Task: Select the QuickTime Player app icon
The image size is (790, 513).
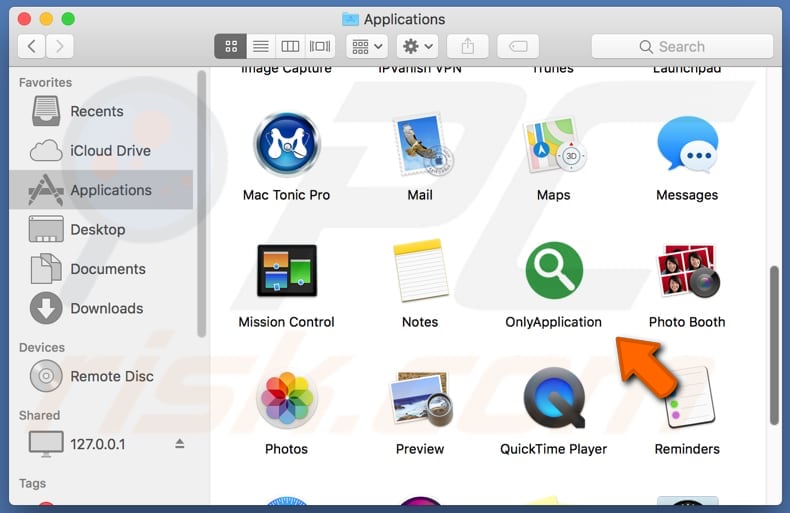Action: pos(554,398)
